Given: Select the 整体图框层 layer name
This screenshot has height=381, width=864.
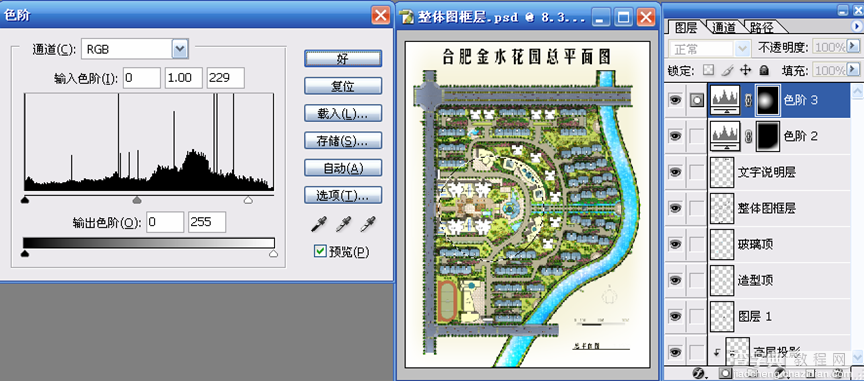Looking at the screenshot, I should coord(766,208).
